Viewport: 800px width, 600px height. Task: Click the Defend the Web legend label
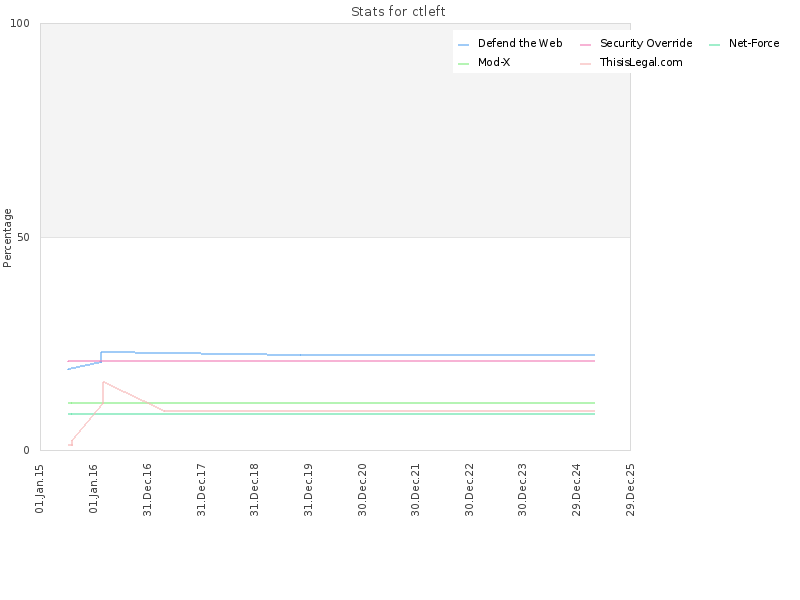pos(520,43)
